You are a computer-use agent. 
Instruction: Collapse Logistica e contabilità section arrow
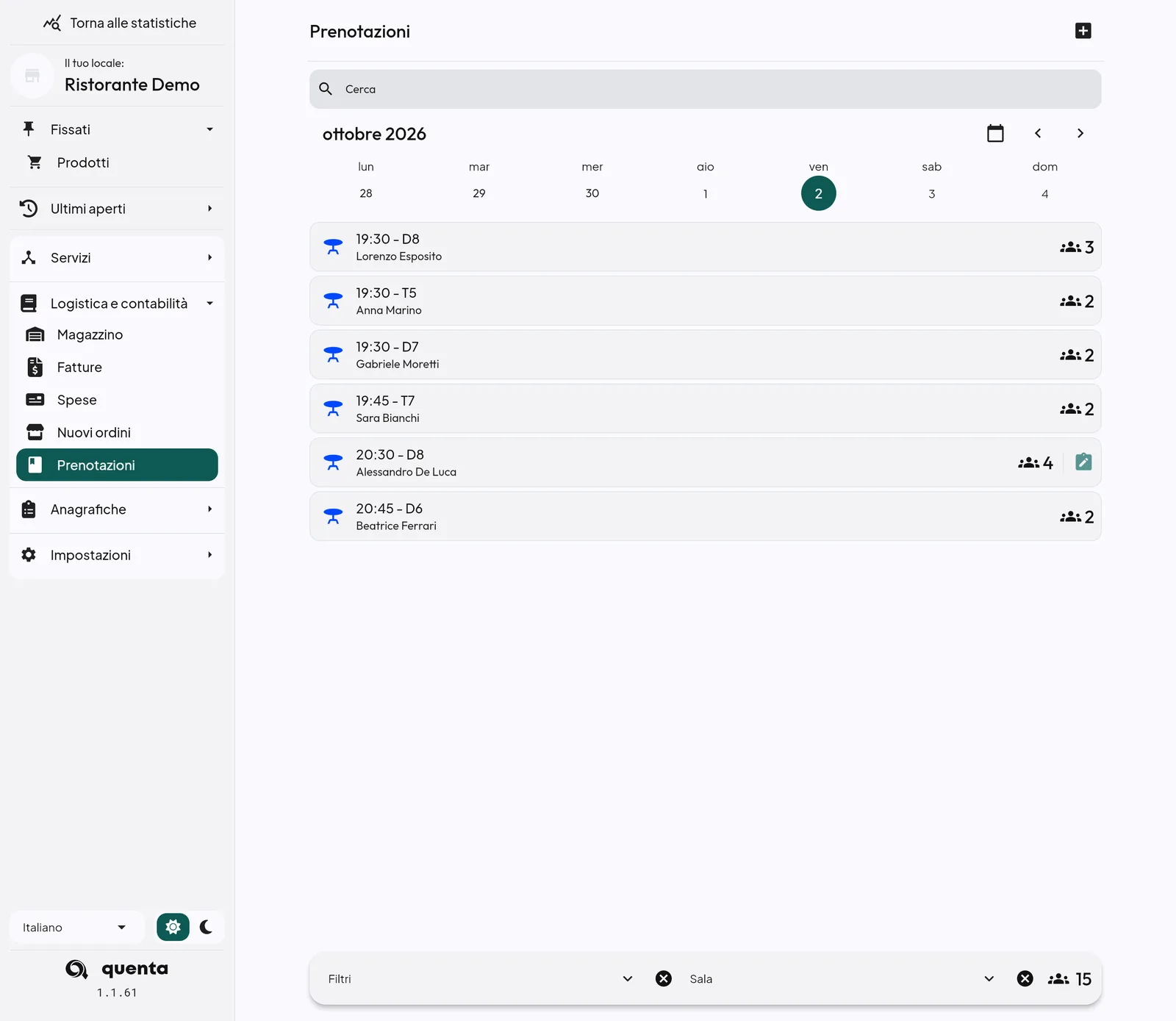pyautogui.click(x=209, y=304)
